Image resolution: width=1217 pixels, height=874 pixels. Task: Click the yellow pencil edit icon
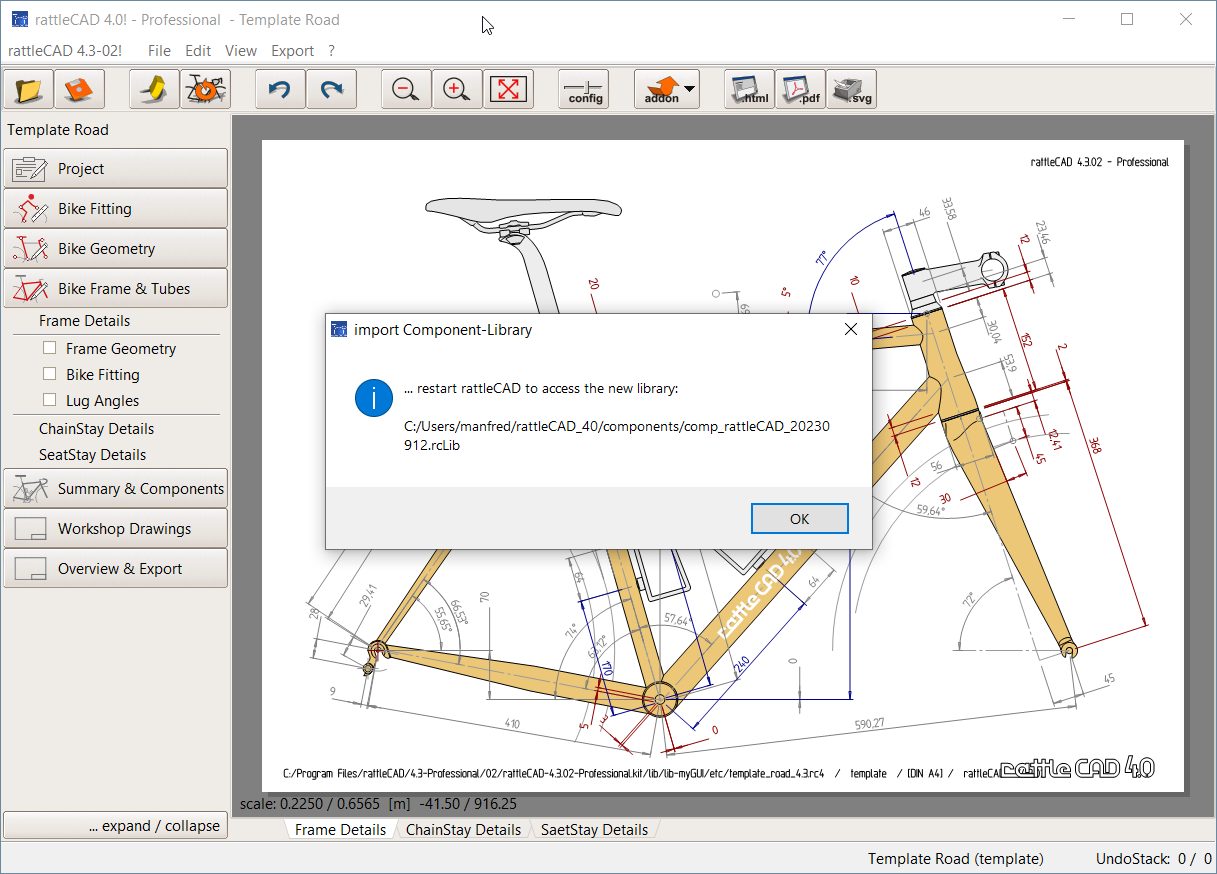155,89
